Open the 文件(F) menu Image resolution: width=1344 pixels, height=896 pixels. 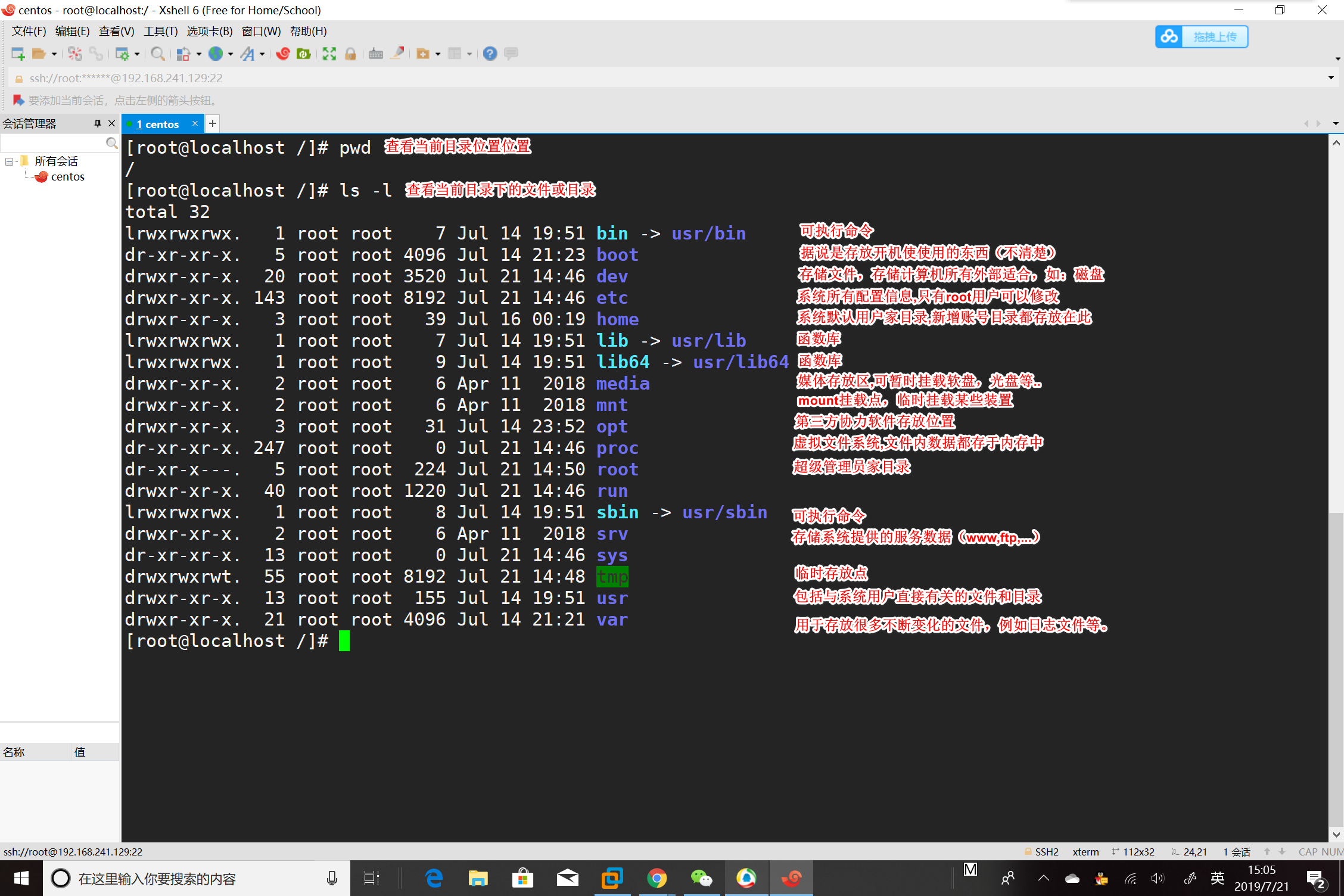tap(29, 32)
